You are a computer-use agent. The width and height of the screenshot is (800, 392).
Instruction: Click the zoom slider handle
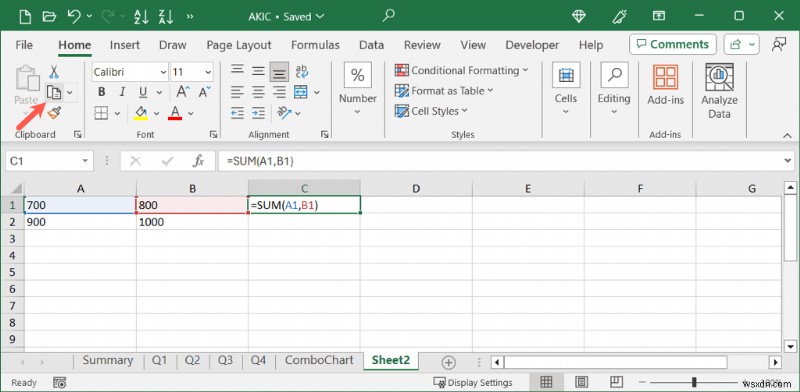[x=694, y=382]
